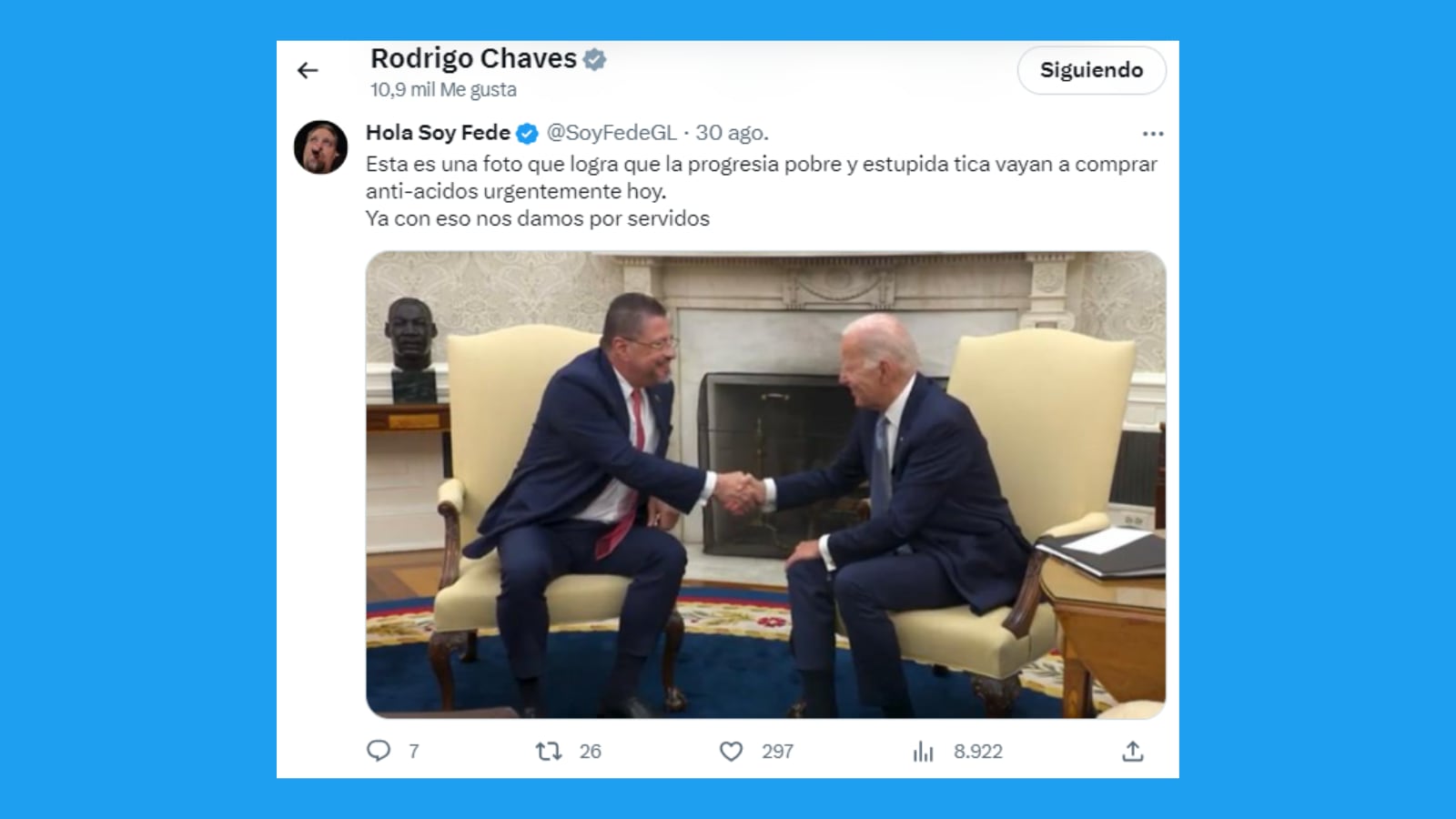The image size is (1456, 819).
Task: Click the reply speech bubble icon
Action: pyautogui.click(x=379, y=751)
